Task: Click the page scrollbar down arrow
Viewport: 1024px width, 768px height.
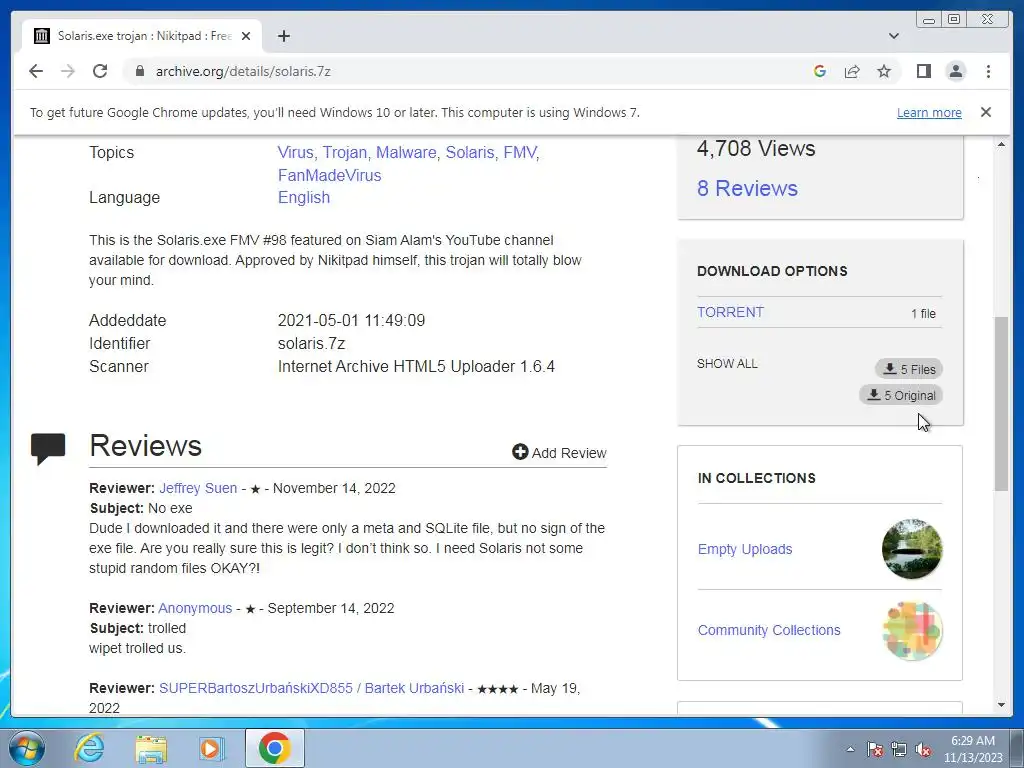Action: 1001,705
